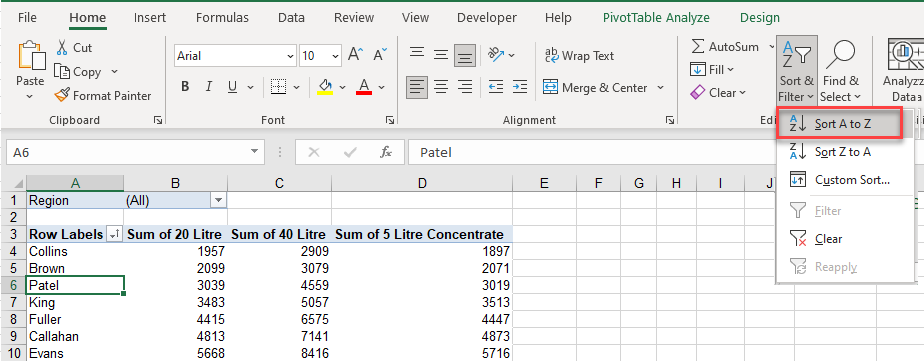924x361 pixels.
Task: Switch to the PivotTable Analyze tab
Action: click(656, 18)
